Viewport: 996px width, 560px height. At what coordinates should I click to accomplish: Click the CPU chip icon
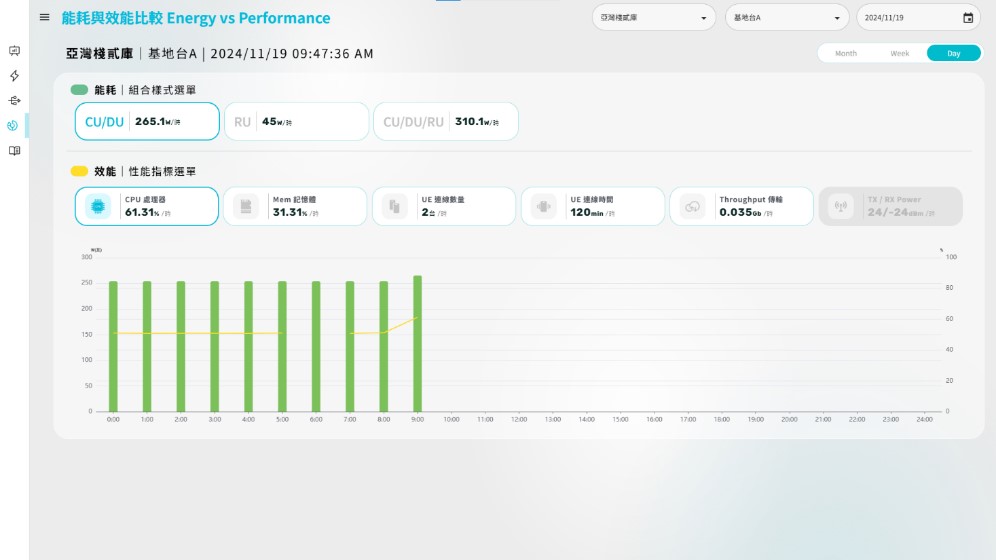pyautogui.click(x=99, y=207)
